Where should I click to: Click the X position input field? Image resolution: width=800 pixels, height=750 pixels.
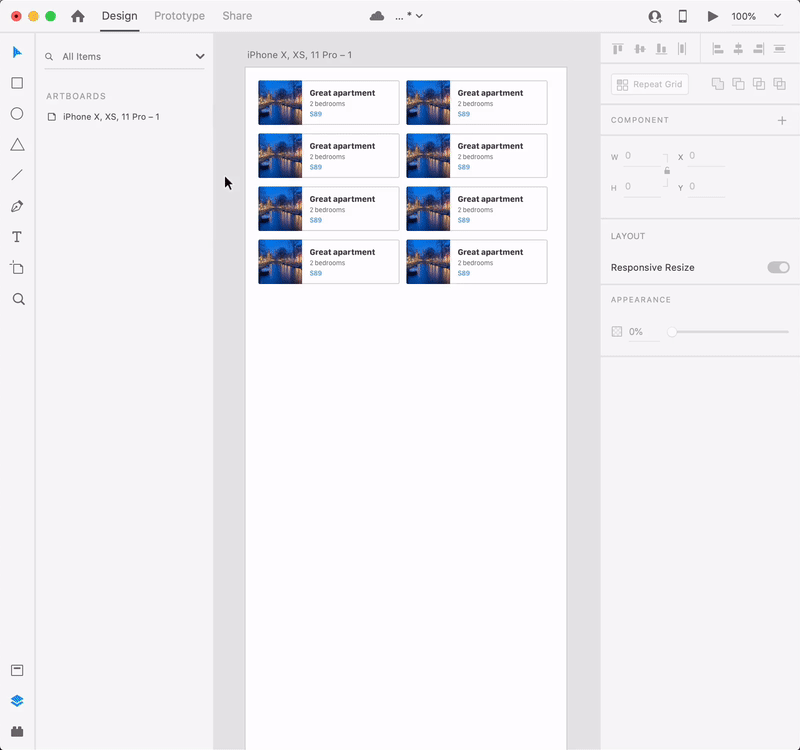707,156
